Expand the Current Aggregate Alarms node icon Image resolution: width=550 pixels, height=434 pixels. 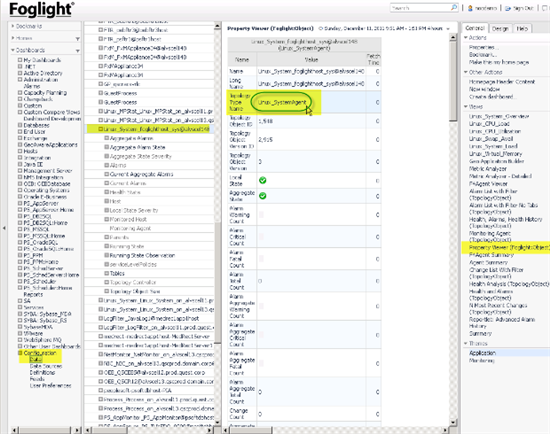point(107,174)
